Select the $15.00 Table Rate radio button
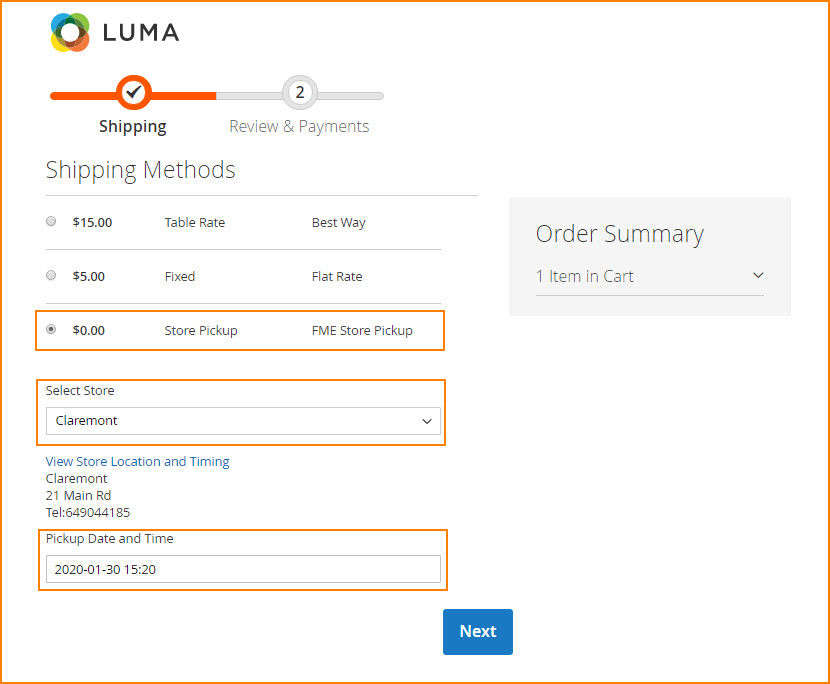The height and width of the screenshot is (684, 830). [51, 222]
